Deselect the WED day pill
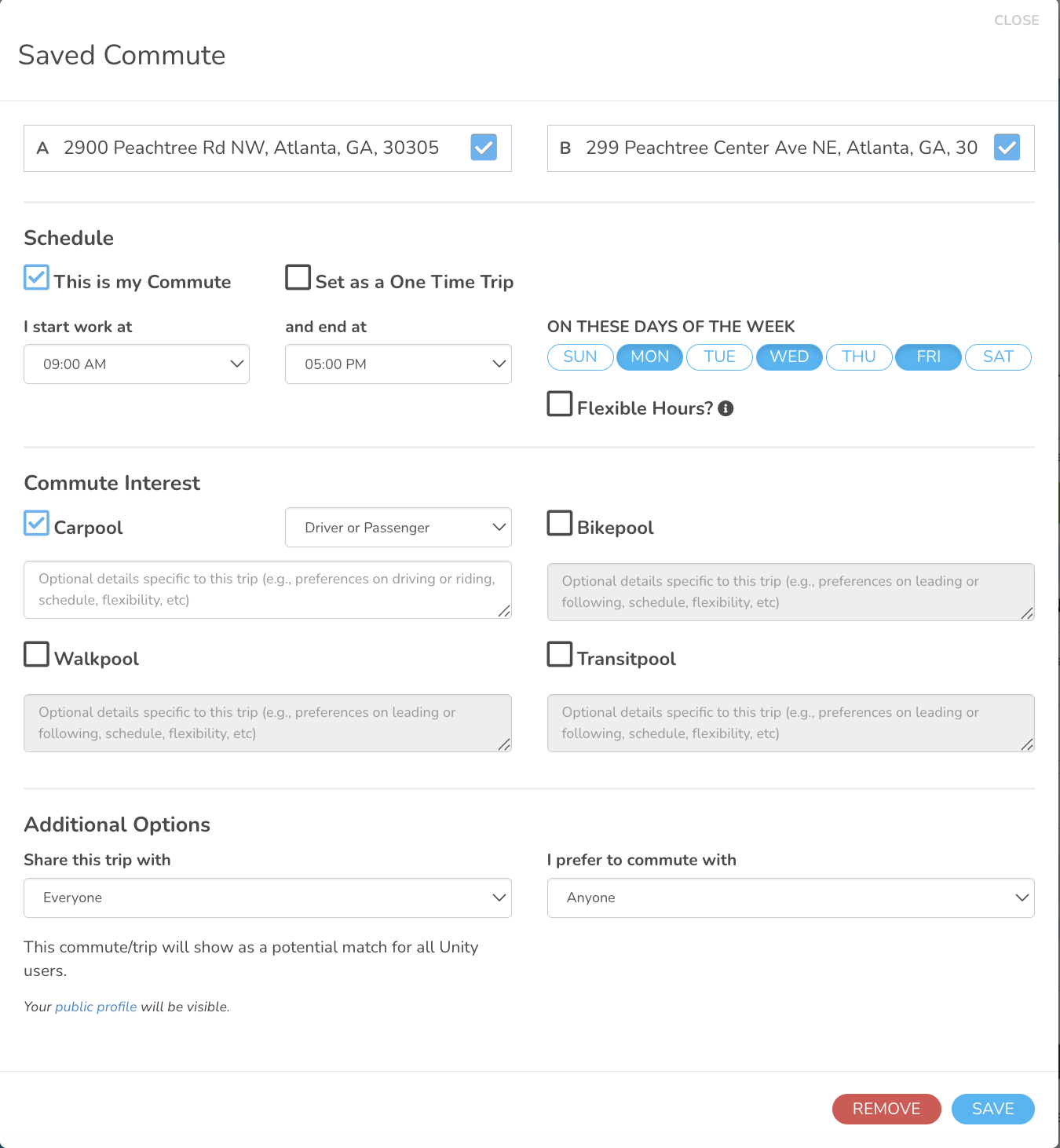 (789, 357)
